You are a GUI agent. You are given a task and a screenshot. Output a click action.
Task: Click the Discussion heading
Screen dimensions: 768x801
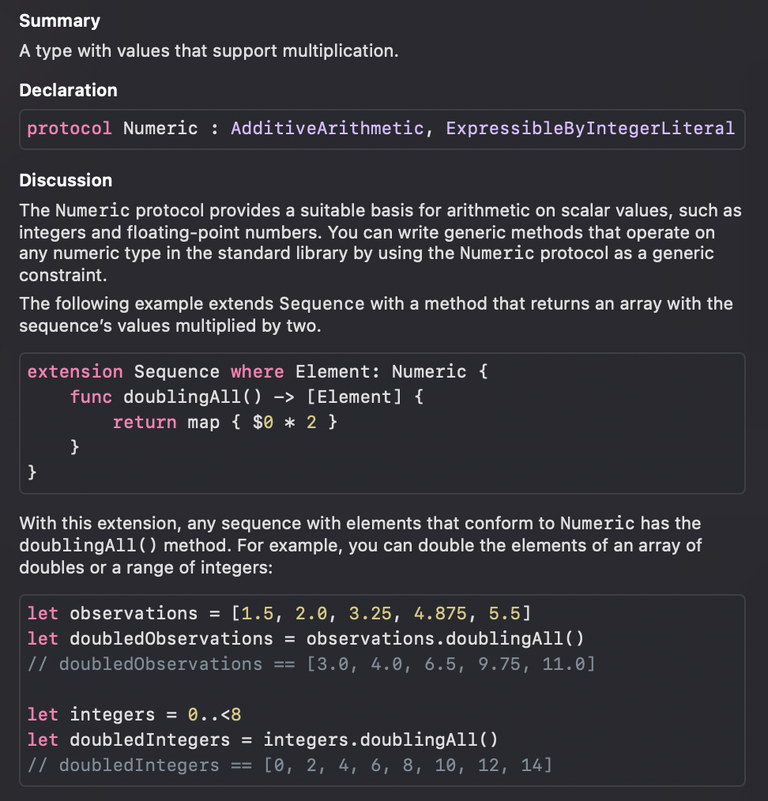(66, 180)
